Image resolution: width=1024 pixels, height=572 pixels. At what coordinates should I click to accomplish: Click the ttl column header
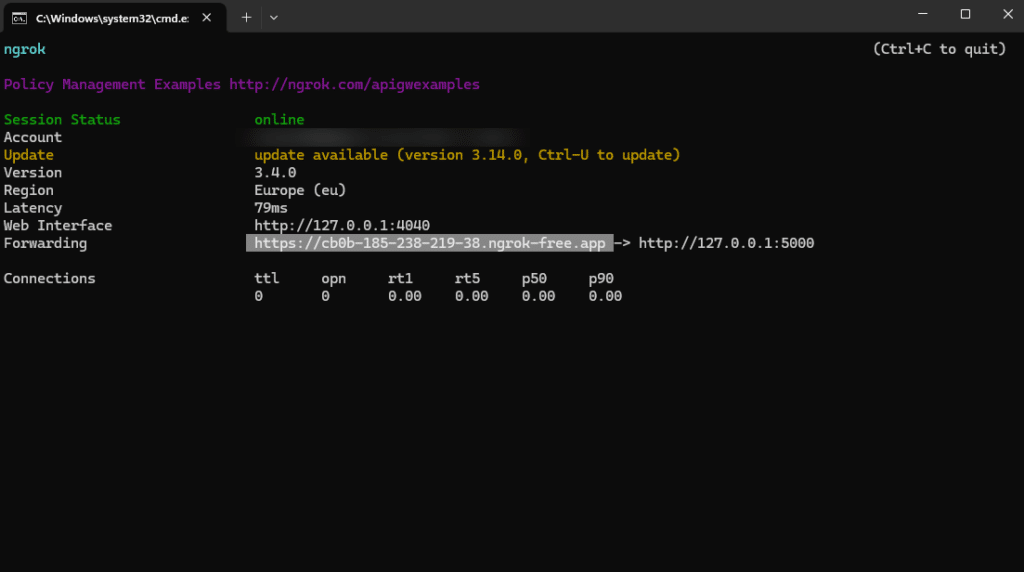point(266,278)
